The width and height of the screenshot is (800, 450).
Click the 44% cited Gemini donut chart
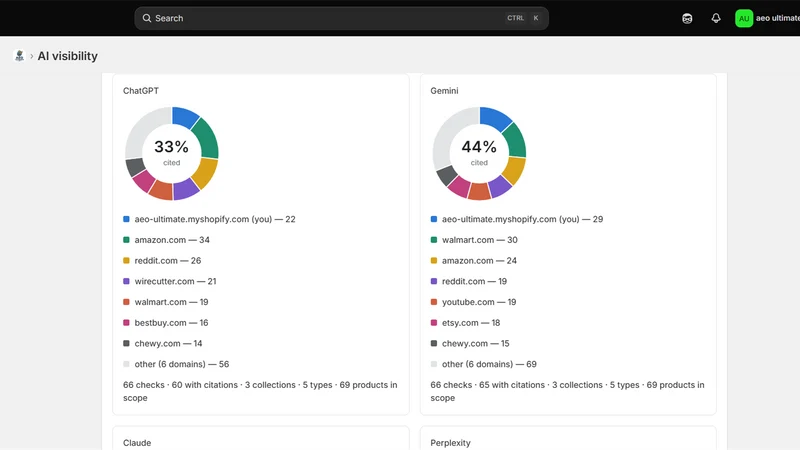479,153
